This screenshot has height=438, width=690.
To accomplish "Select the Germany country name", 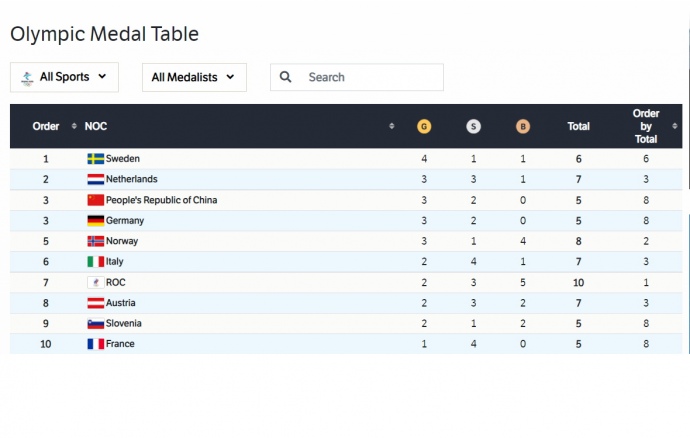I will [125, 221].
